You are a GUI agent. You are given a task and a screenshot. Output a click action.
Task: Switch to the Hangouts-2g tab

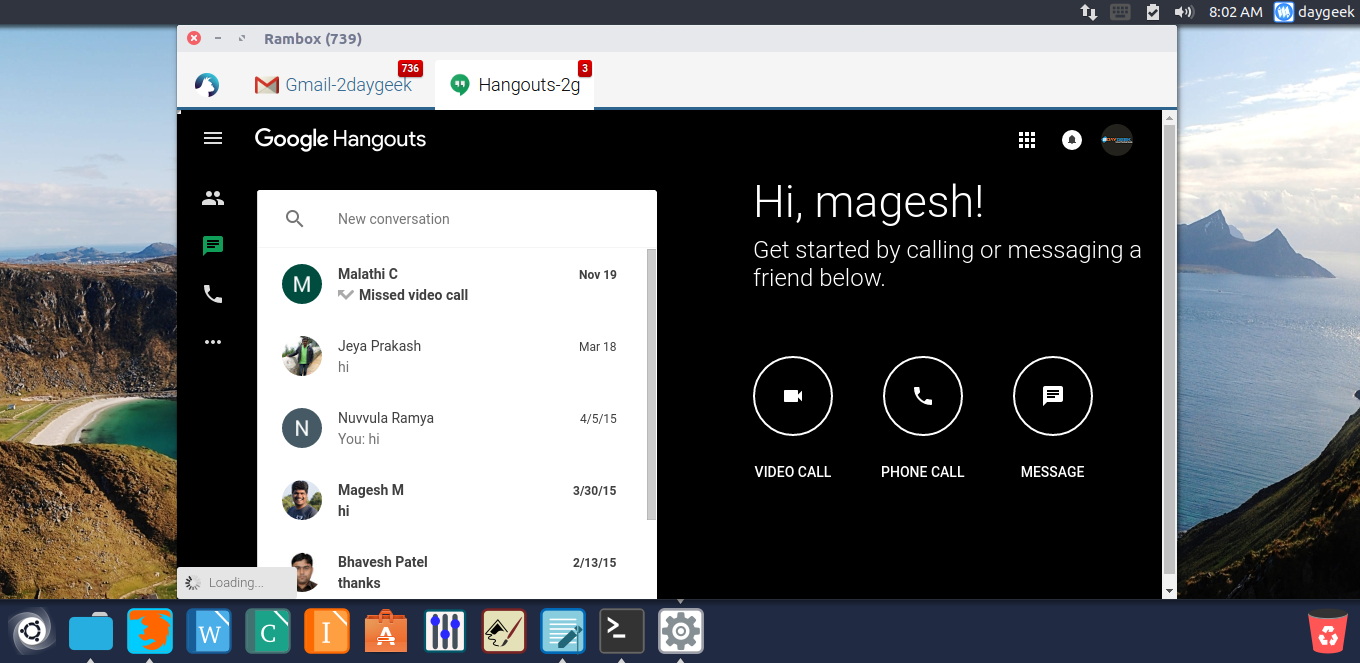pyautogui.click(x=515, y=85)
